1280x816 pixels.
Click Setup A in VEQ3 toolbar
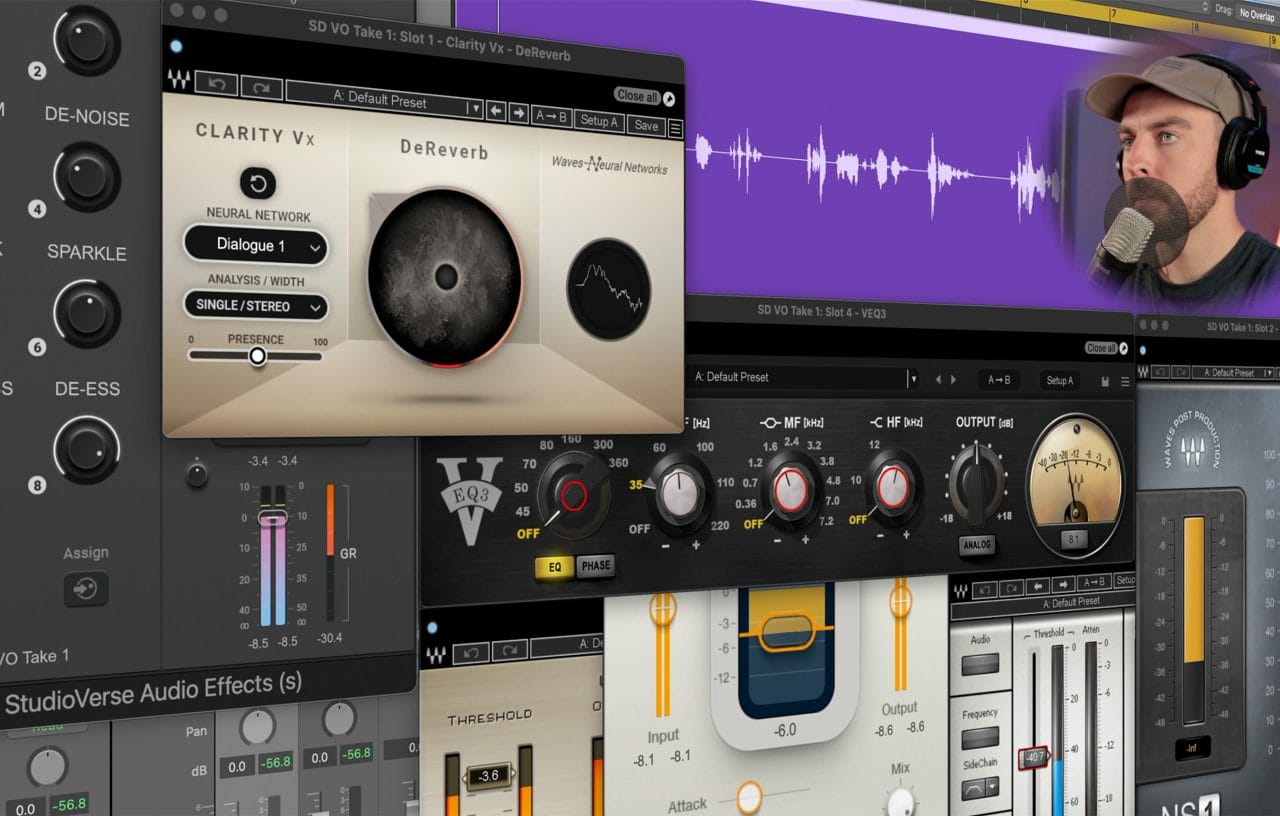[x=1059, y=380]
